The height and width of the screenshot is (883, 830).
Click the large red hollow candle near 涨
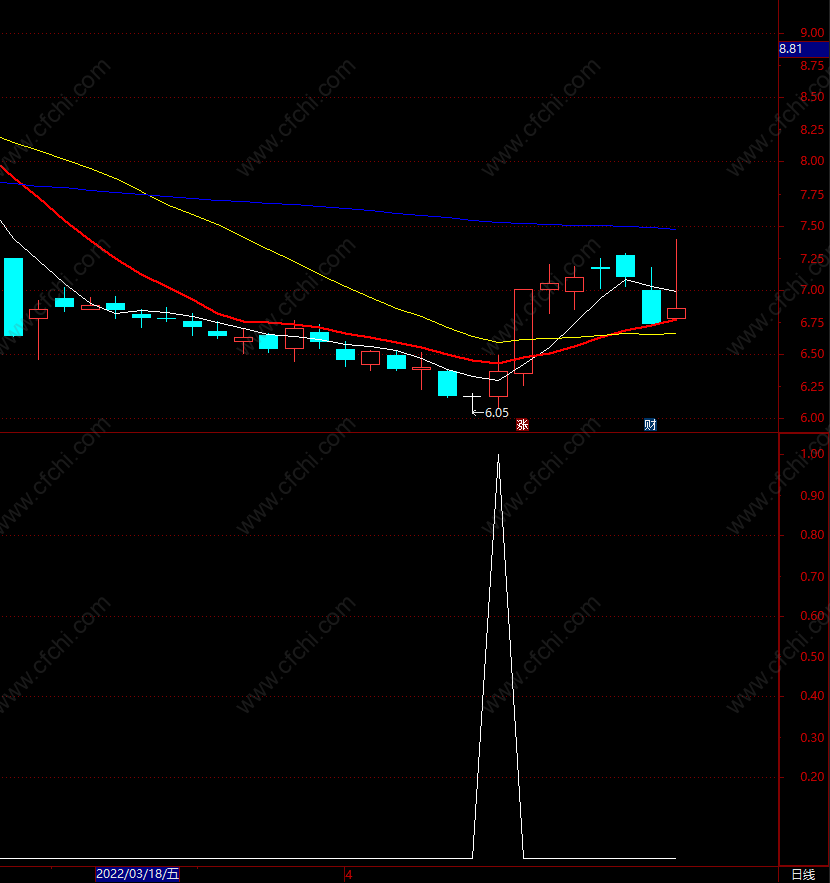click(524, 331)
